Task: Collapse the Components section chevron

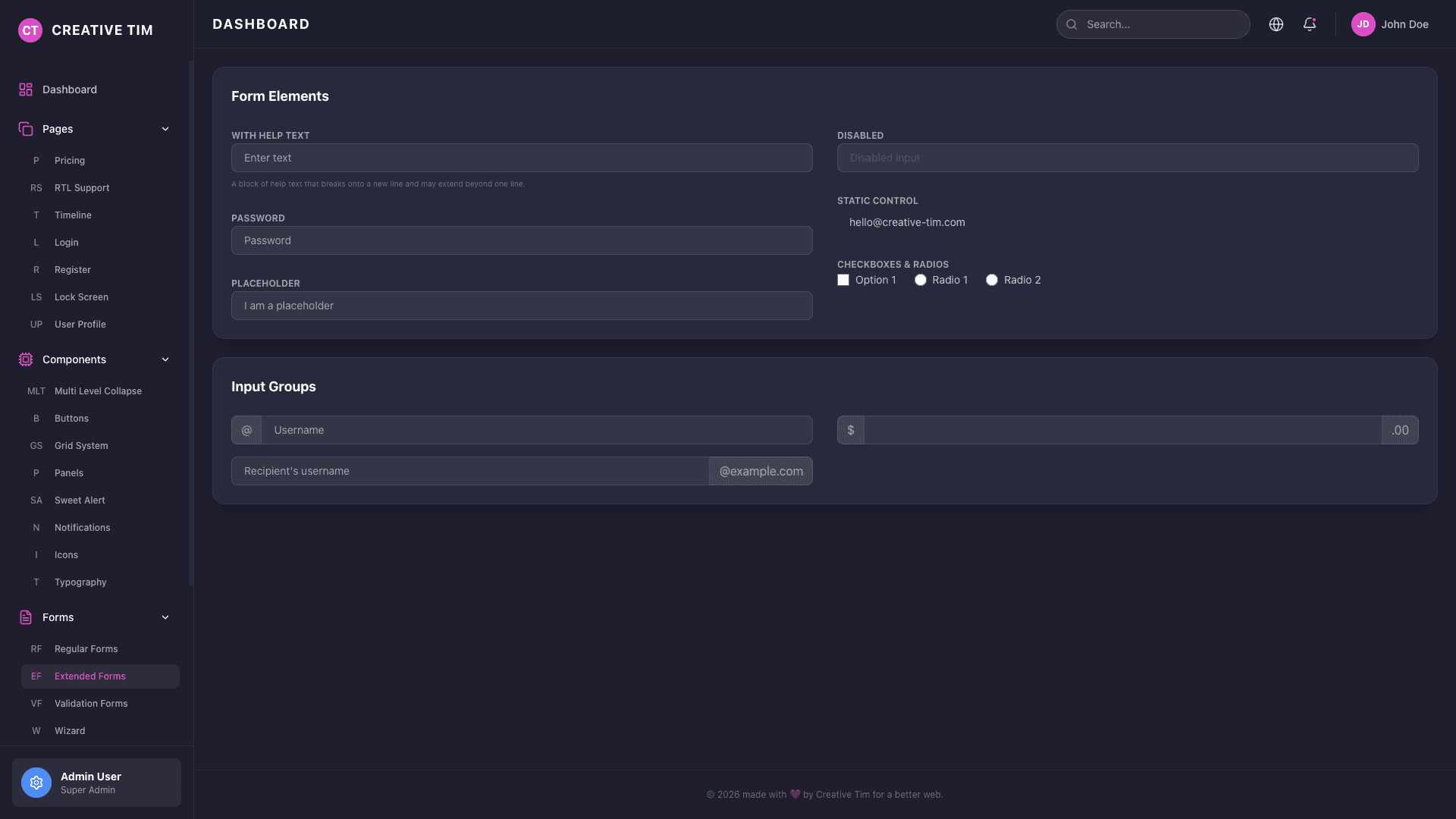Action: click(165, 359)
